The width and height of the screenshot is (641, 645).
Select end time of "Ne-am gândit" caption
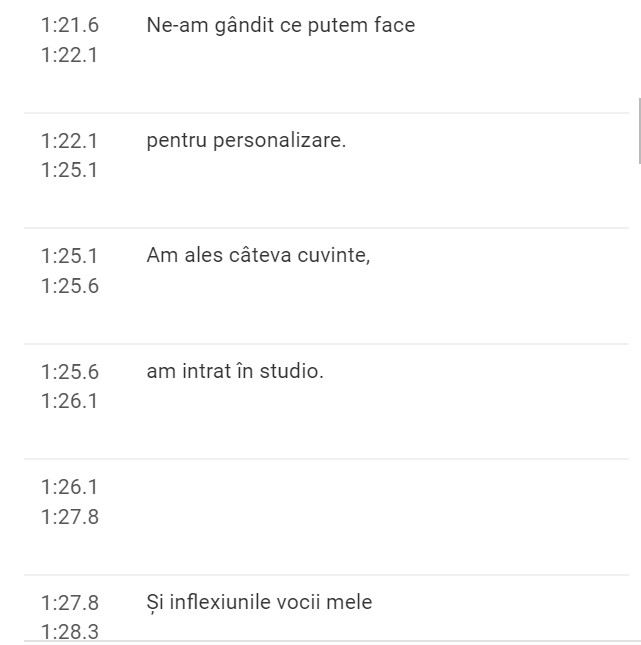coord(70,56)
